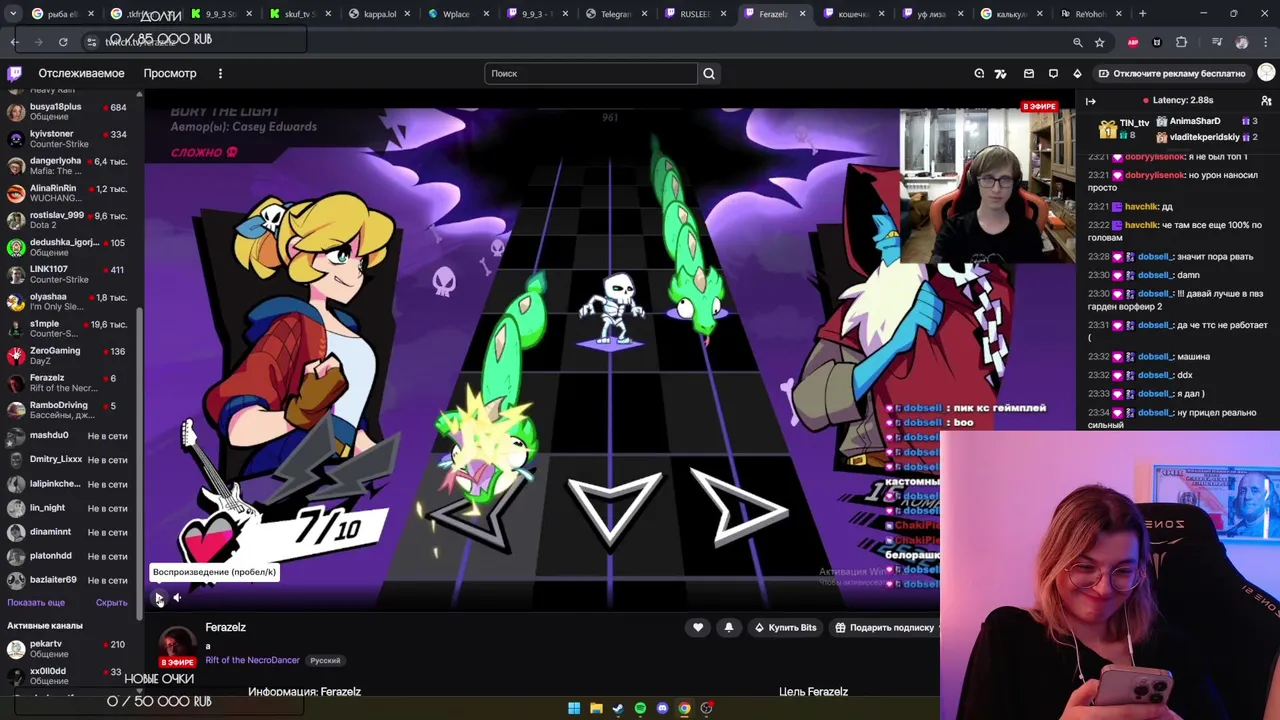Open dangerlyoha channel in the sidebar
Viewport: 1280px width, 720px height.
68,165
